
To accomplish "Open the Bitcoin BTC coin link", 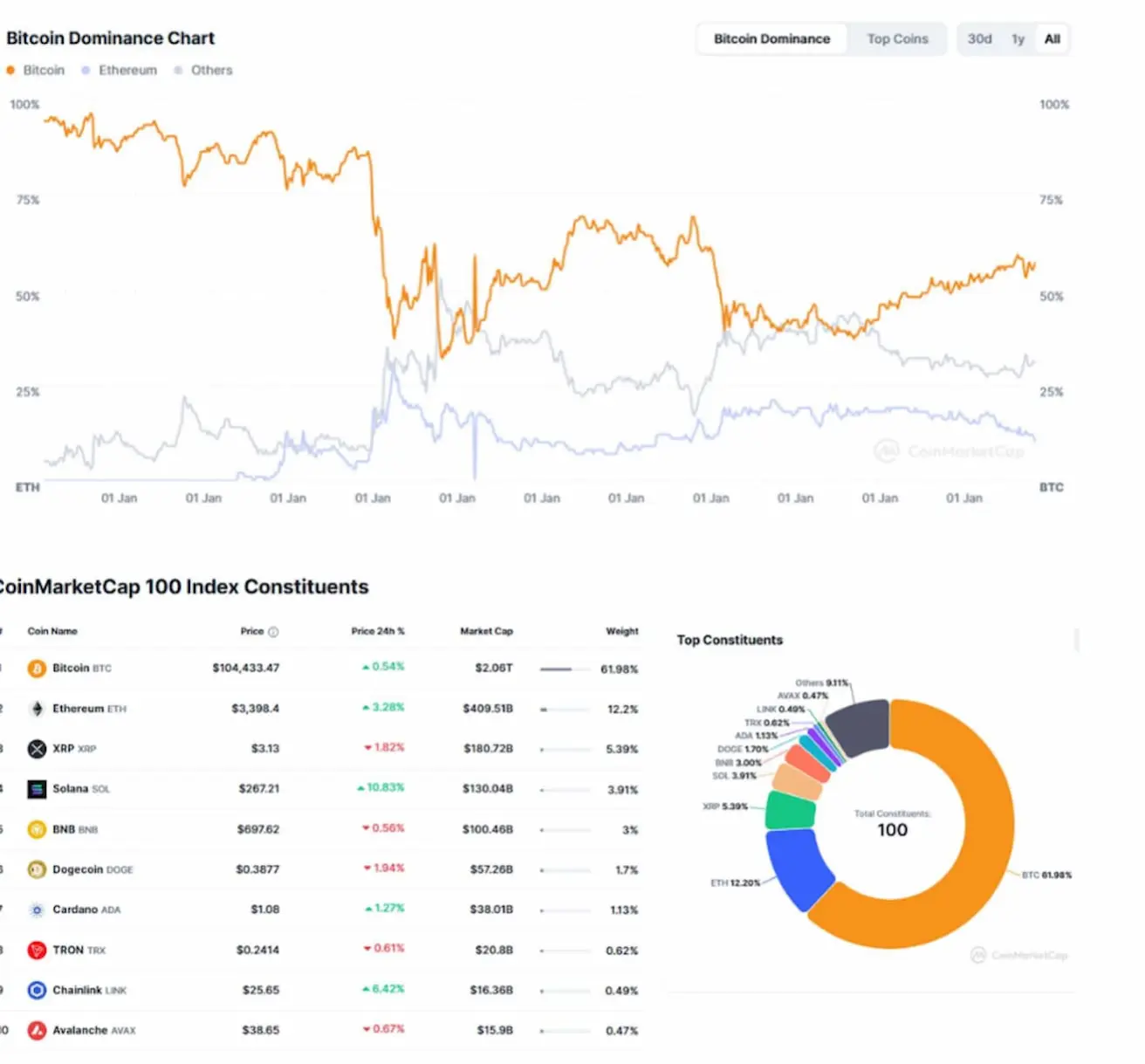I will pyautogui.click(x=82, y=669).
